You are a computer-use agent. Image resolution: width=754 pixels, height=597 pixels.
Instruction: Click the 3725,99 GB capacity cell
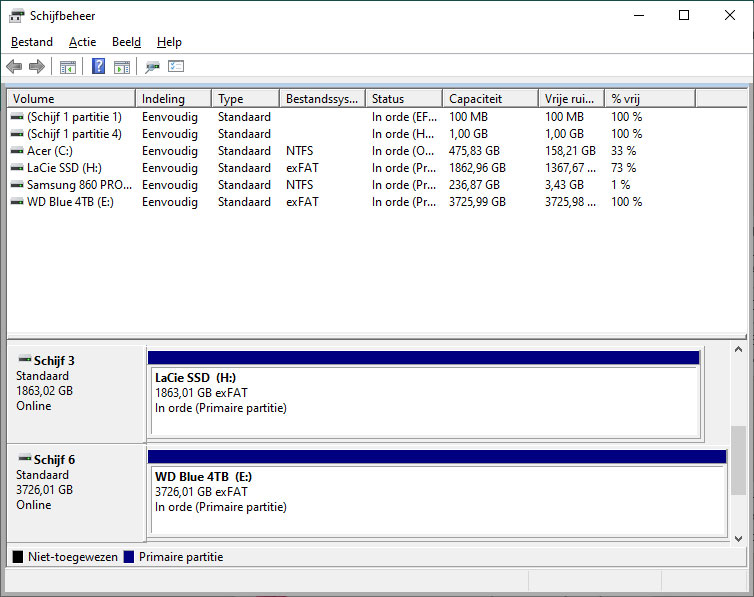tap(478, 202)
